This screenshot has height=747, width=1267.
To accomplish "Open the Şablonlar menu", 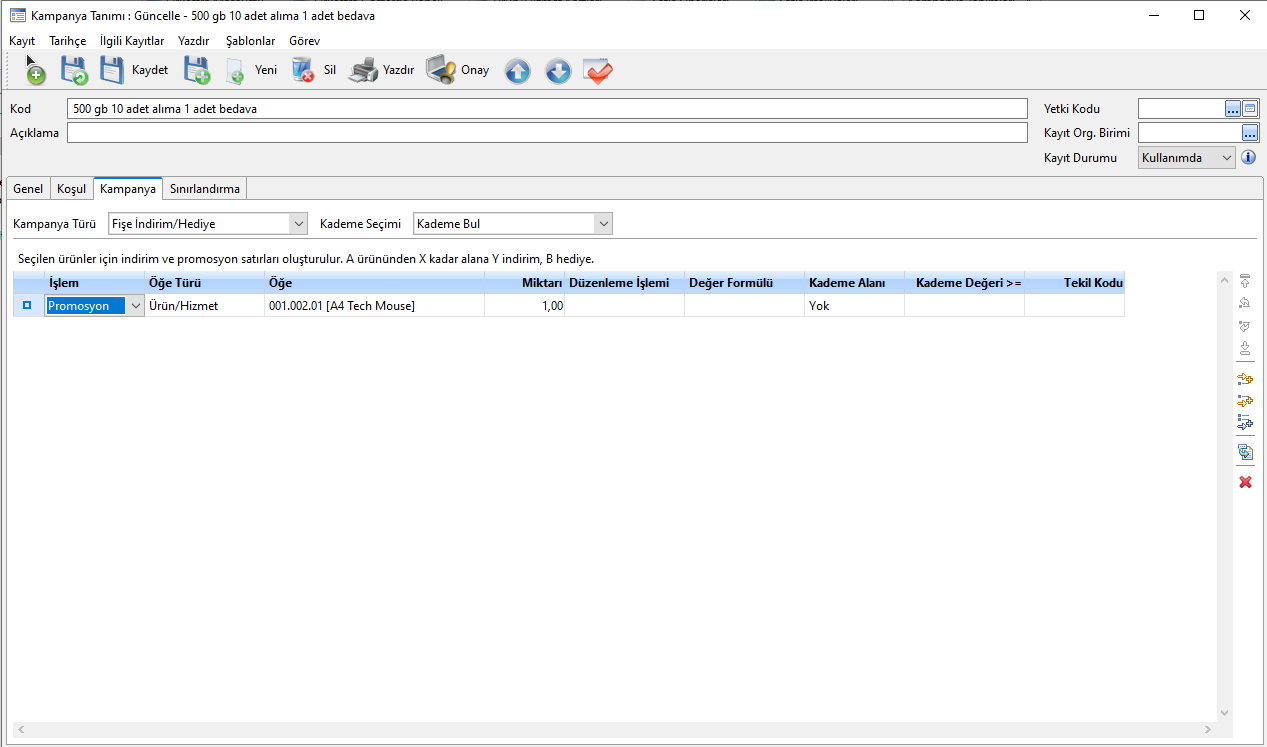I will (250, 41).
